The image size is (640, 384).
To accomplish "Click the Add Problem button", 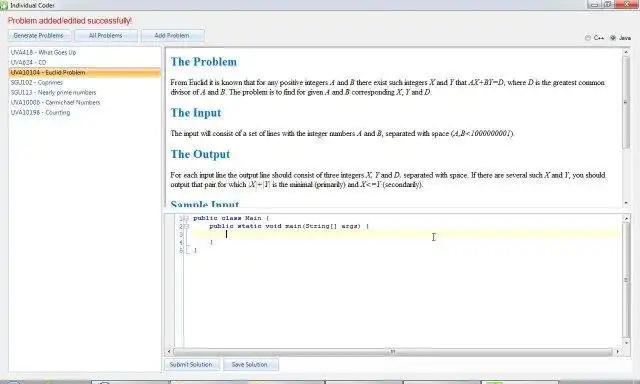I will coord(172,36).
